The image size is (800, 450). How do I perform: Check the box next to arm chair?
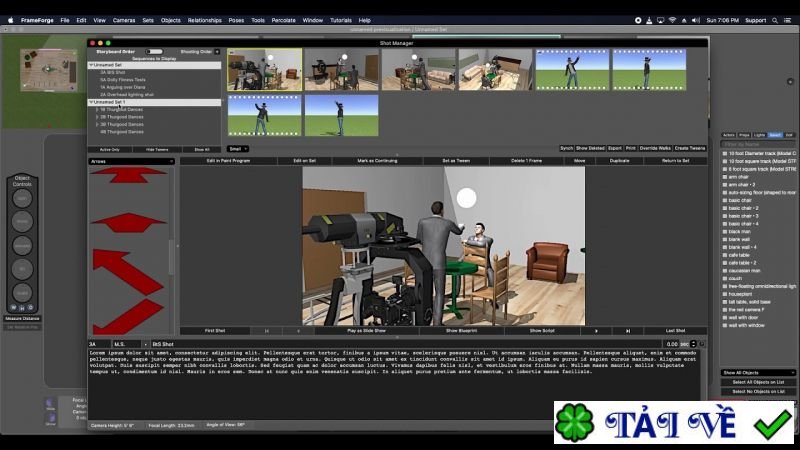(x=724, y=177)
